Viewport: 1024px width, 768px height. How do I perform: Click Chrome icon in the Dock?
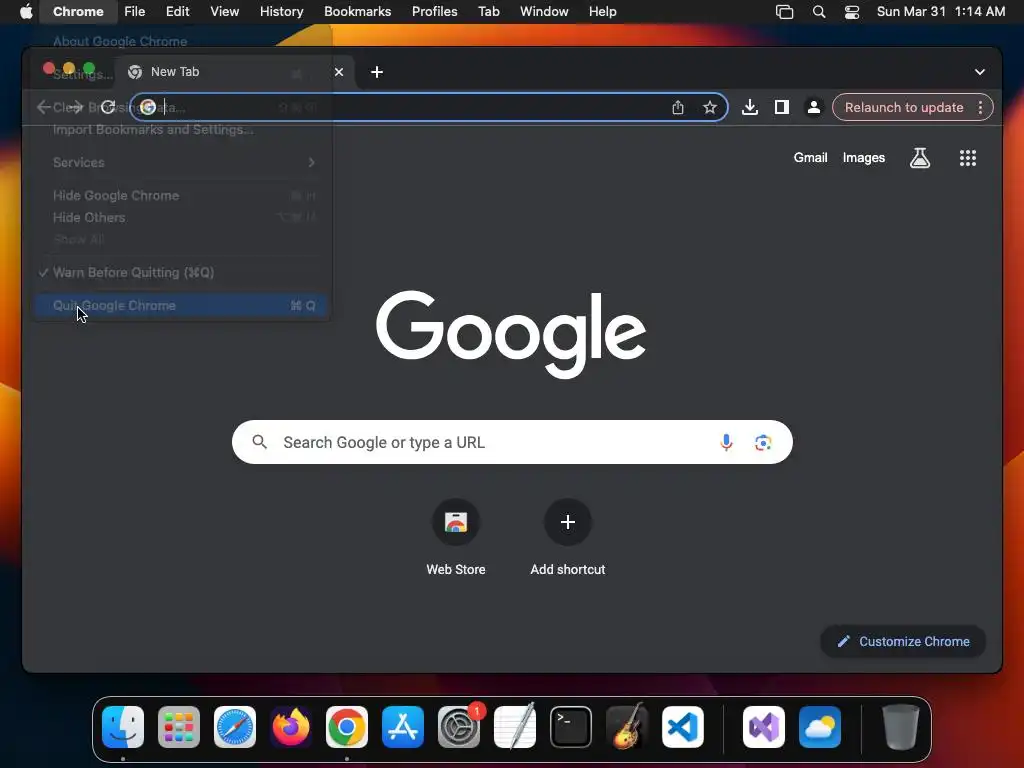tap(347, 727)
